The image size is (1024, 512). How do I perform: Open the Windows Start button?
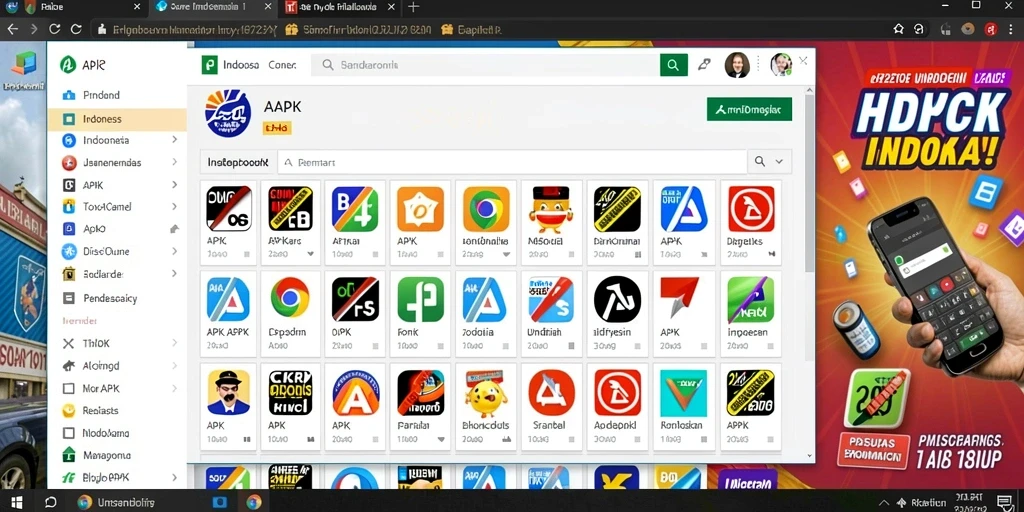16,502
